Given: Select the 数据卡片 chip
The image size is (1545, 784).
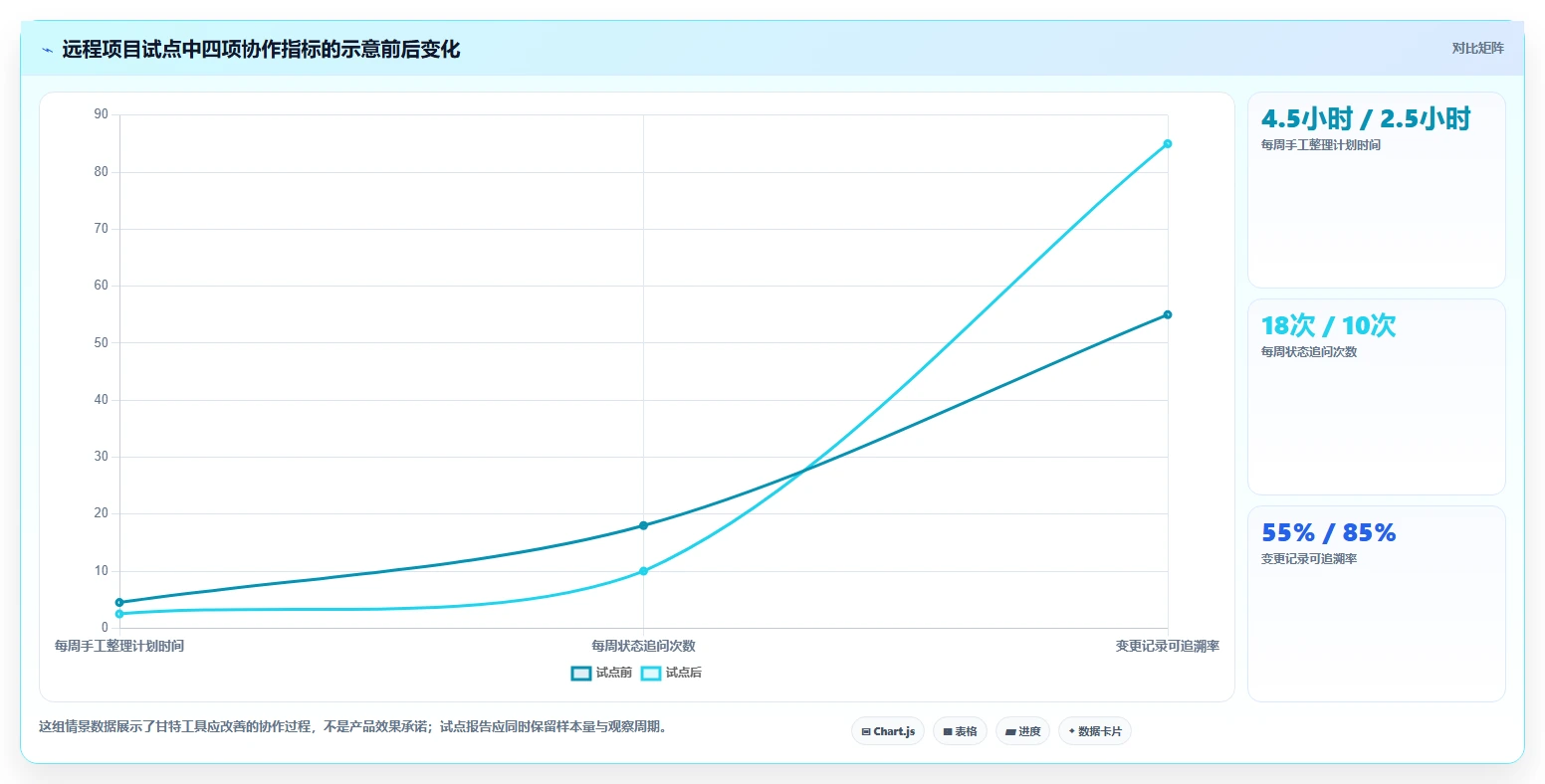Looking at the screenshot, I should coord(1095,731).
